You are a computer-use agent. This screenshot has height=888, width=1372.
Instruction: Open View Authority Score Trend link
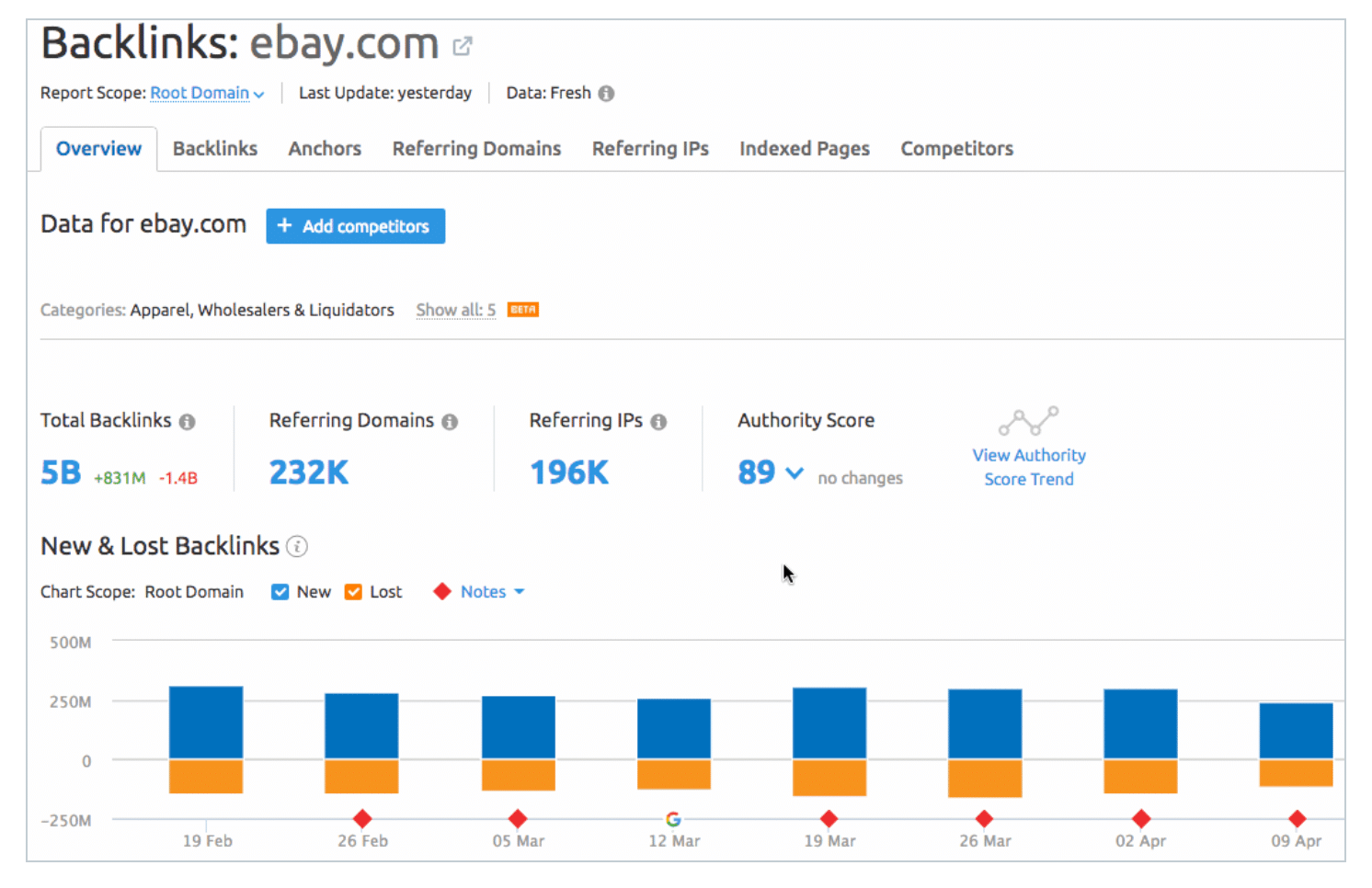tap(1029, 467)
